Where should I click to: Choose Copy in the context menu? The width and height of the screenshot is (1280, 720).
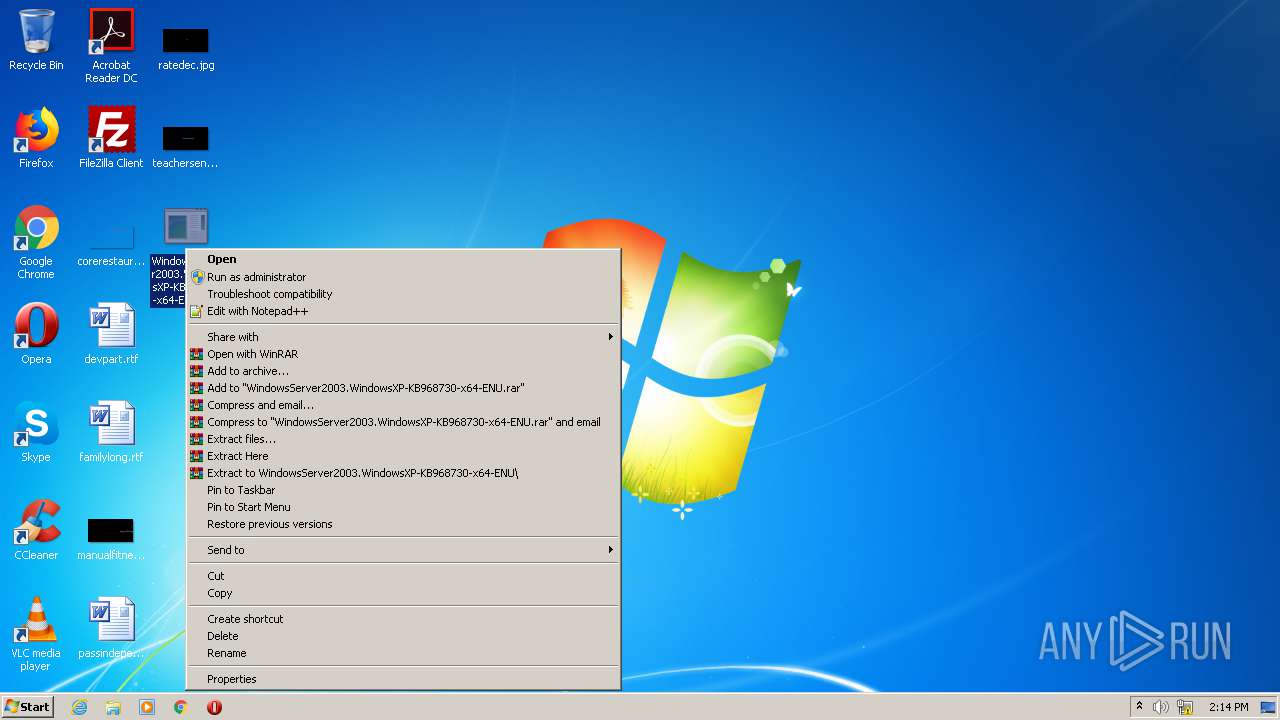pyautogui.click(x=404, y=593)
